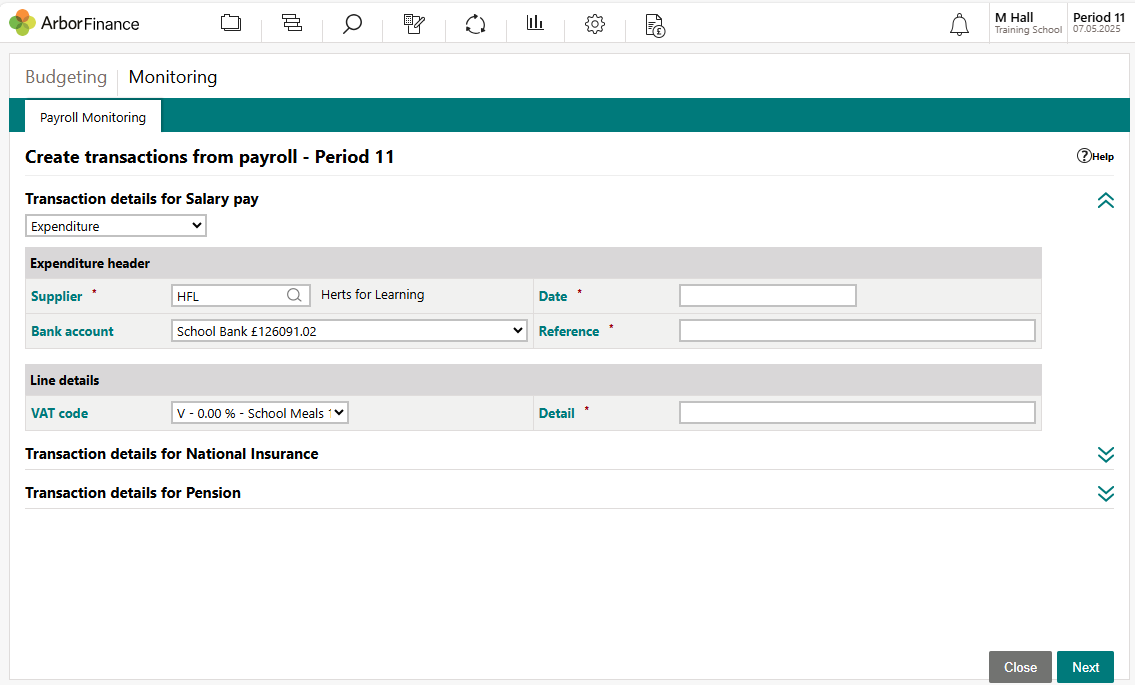Click the circular arrows cycle icon
The height and width of the screenshot is (685, 1135).
(475, 24)
